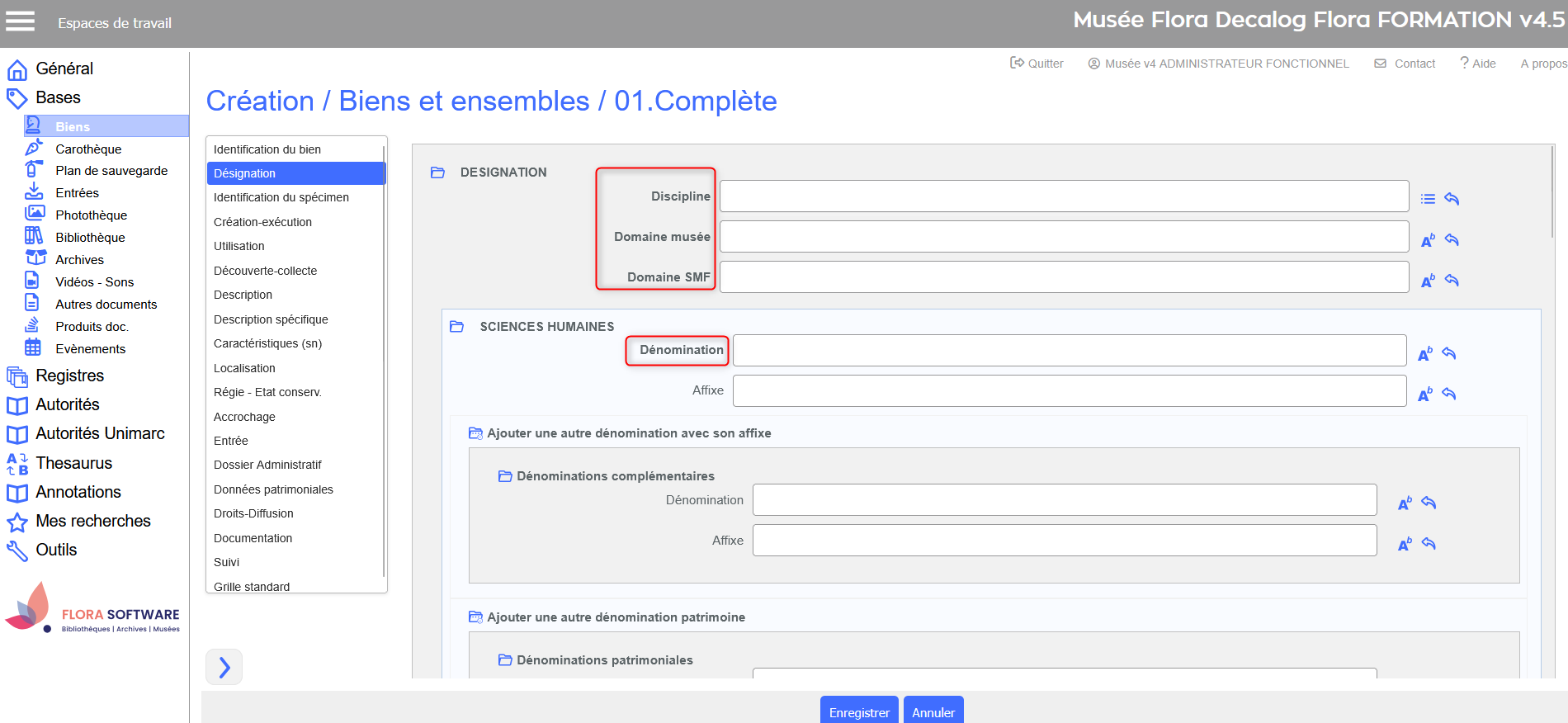Click the Général home icon
1568x723 pixels.
click(x=17, y=69)
